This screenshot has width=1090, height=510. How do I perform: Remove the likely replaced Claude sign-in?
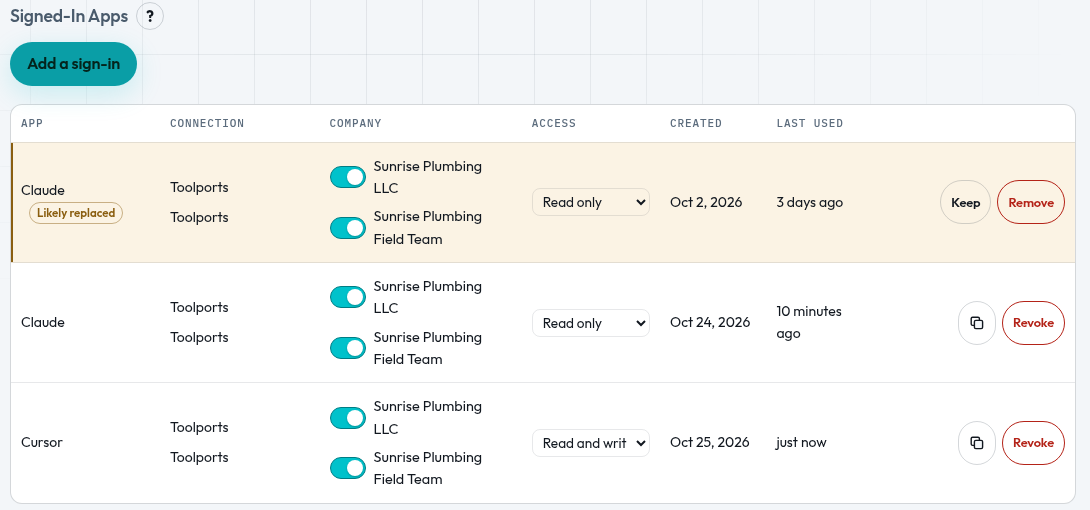point(1031,202)
